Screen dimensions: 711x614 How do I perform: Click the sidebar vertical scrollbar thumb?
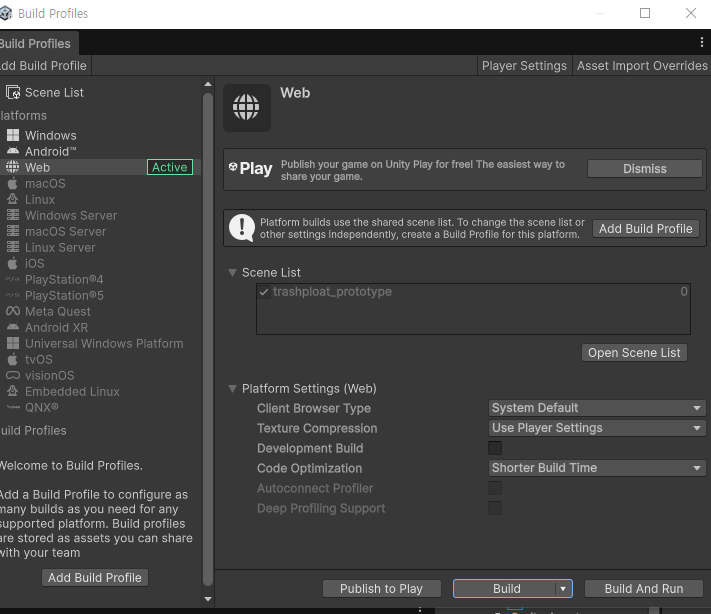coord(208,339)
